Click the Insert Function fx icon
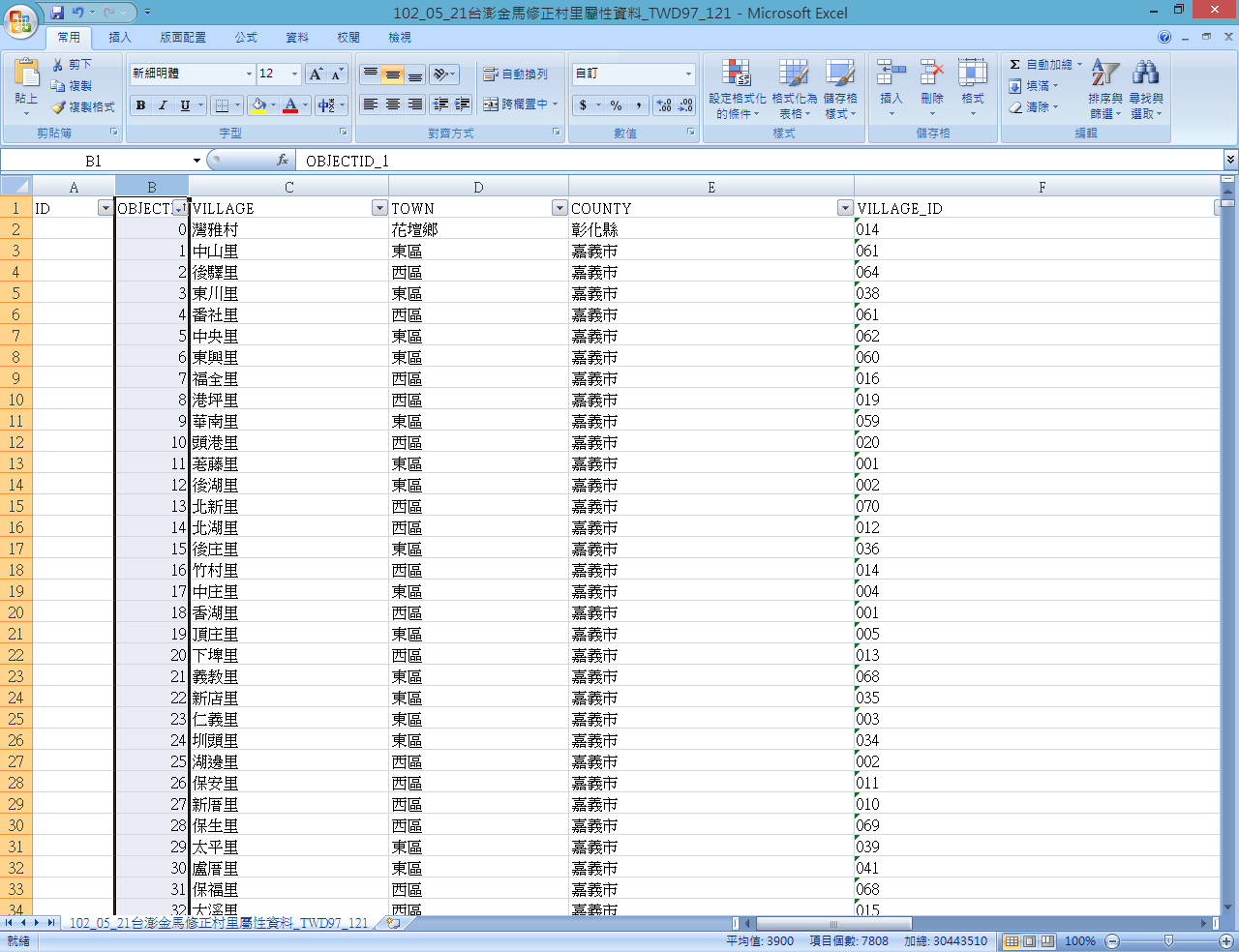Image resolution: width=1239 pixels, height=952 pixels. tap(283, 161)
